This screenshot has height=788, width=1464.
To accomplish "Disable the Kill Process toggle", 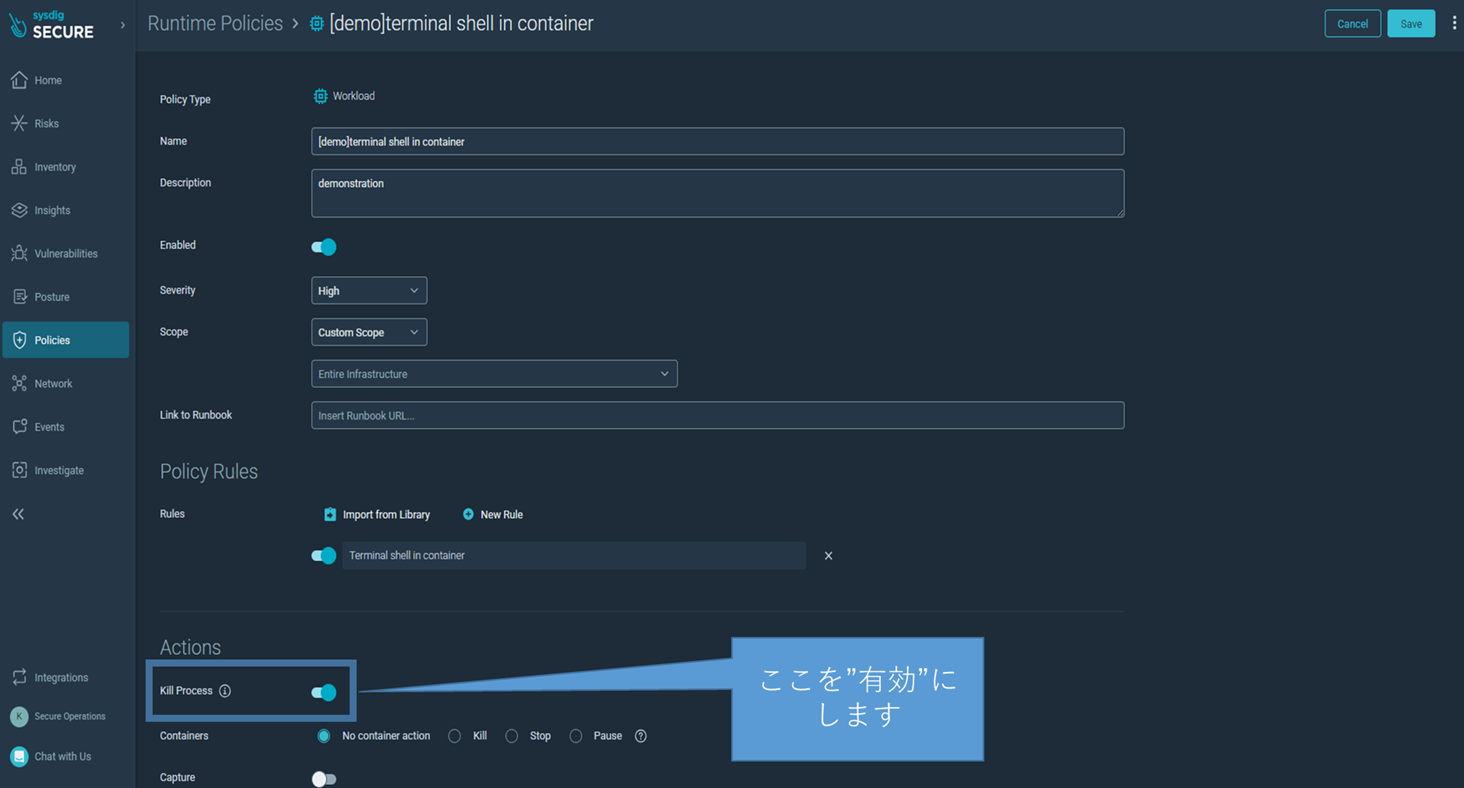I will pyautogui.click(x=324, y=692).
